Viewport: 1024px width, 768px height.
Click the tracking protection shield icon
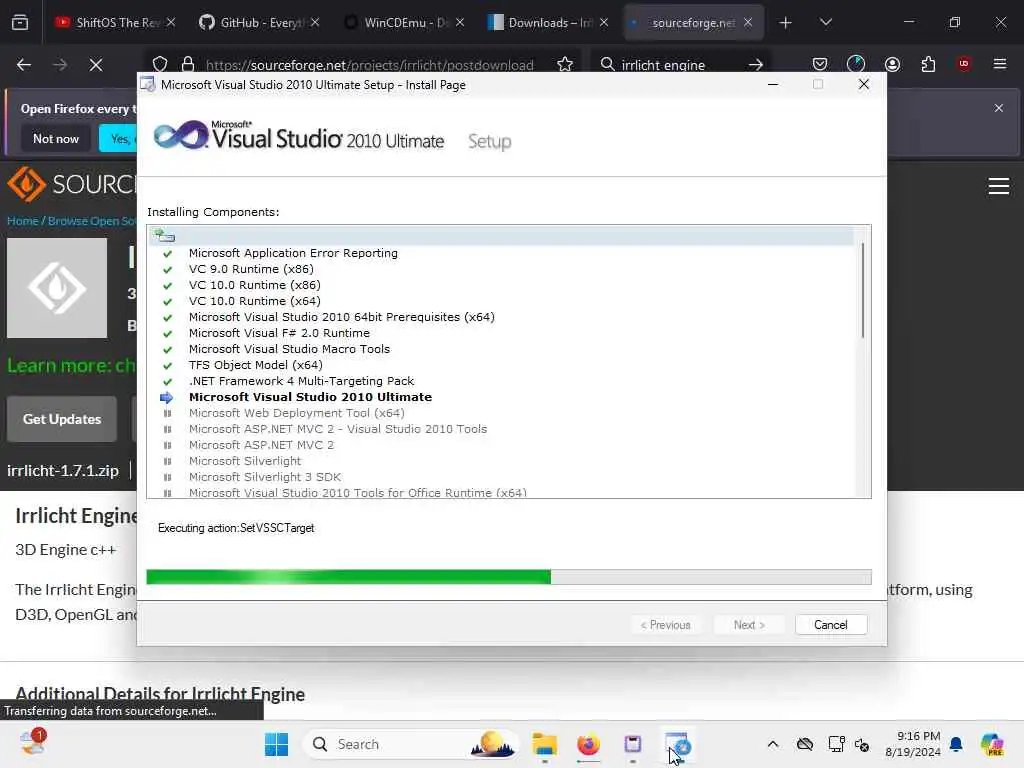click(160, 64)
